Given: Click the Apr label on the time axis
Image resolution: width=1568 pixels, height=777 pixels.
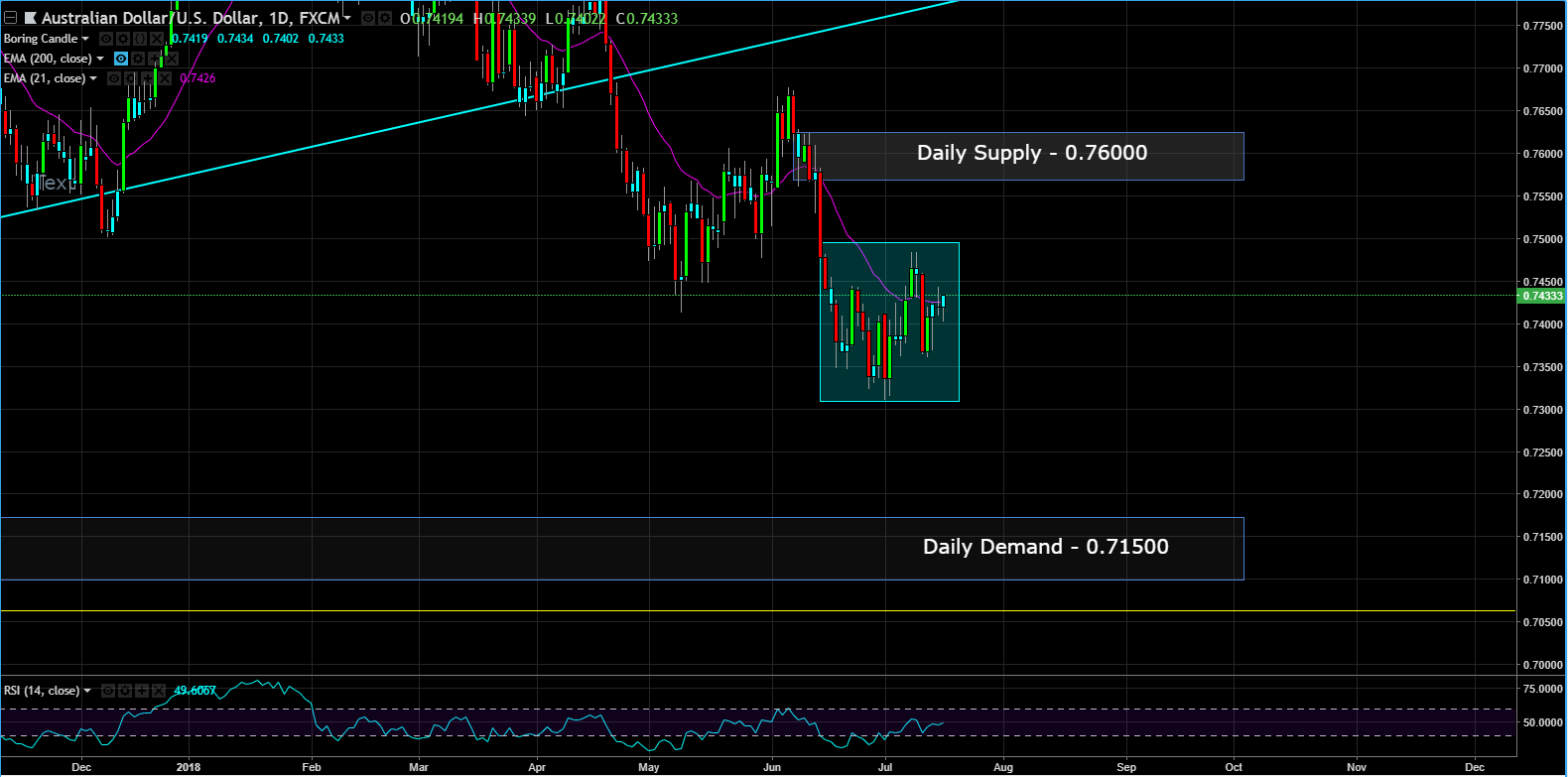Looking at the screenshot, I should (x=537, y=767).
